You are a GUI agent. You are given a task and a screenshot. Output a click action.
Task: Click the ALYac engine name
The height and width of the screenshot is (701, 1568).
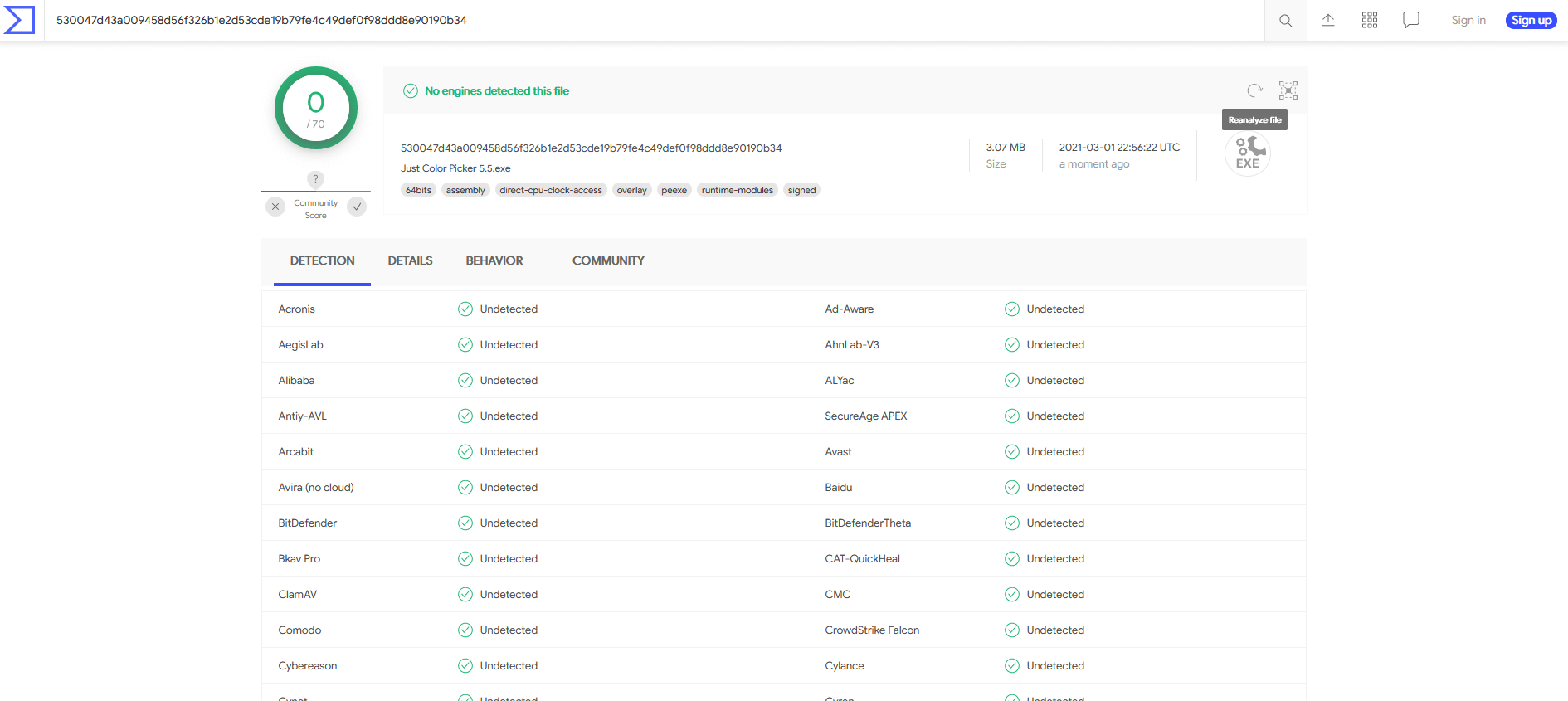pos(840,381)
